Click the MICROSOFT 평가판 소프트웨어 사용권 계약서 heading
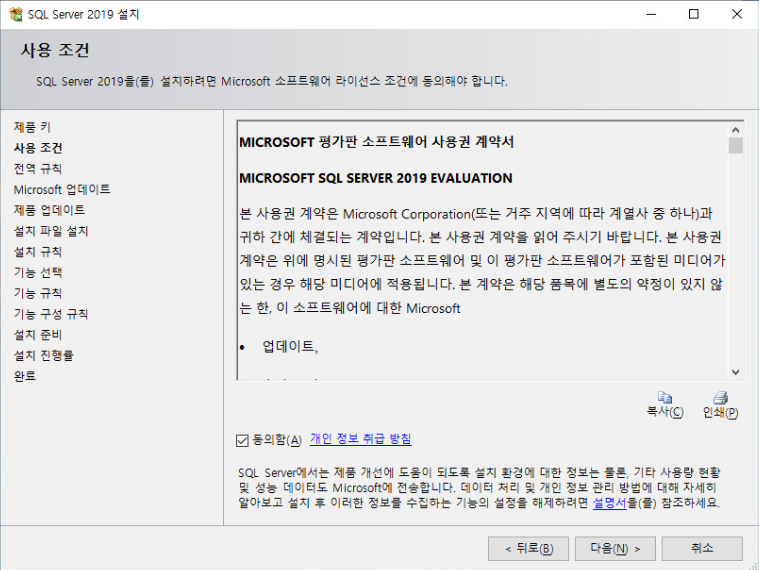 coord(377,142)
